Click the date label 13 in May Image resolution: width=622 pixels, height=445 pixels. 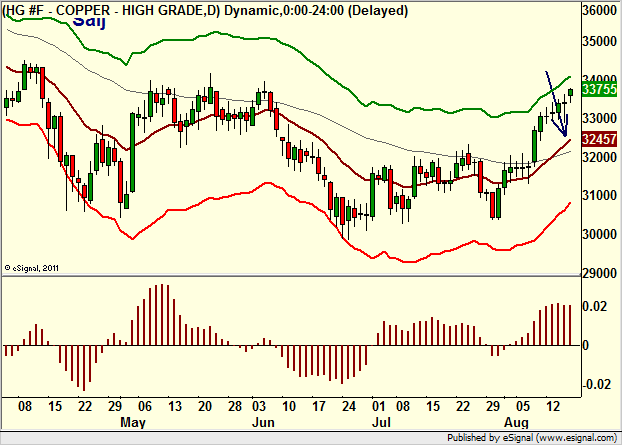point(175,407)
